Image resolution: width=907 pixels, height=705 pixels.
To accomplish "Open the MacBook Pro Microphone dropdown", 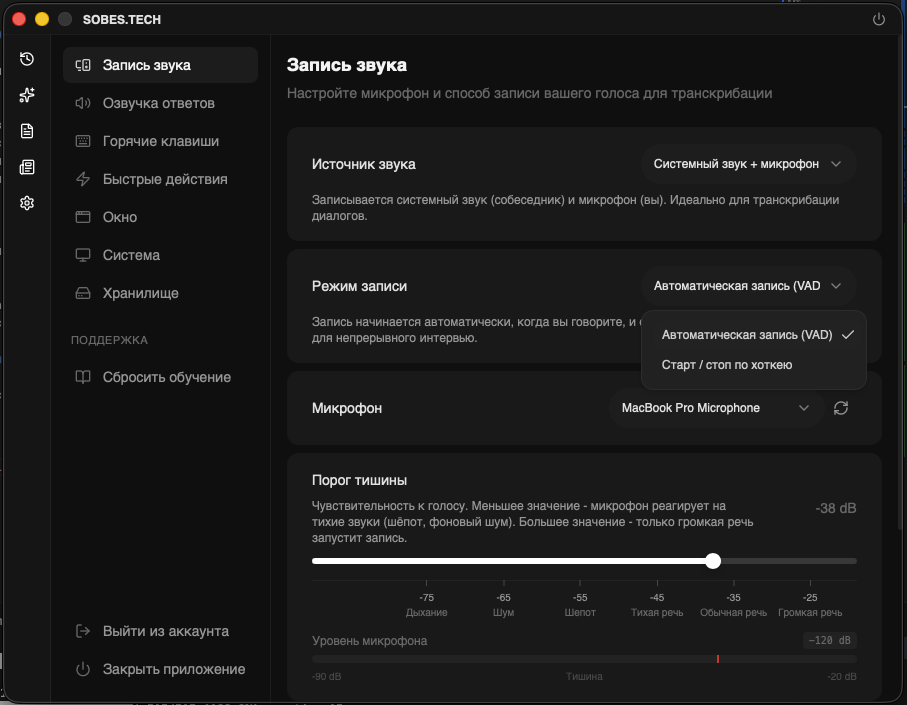I will tap(714, 408).
